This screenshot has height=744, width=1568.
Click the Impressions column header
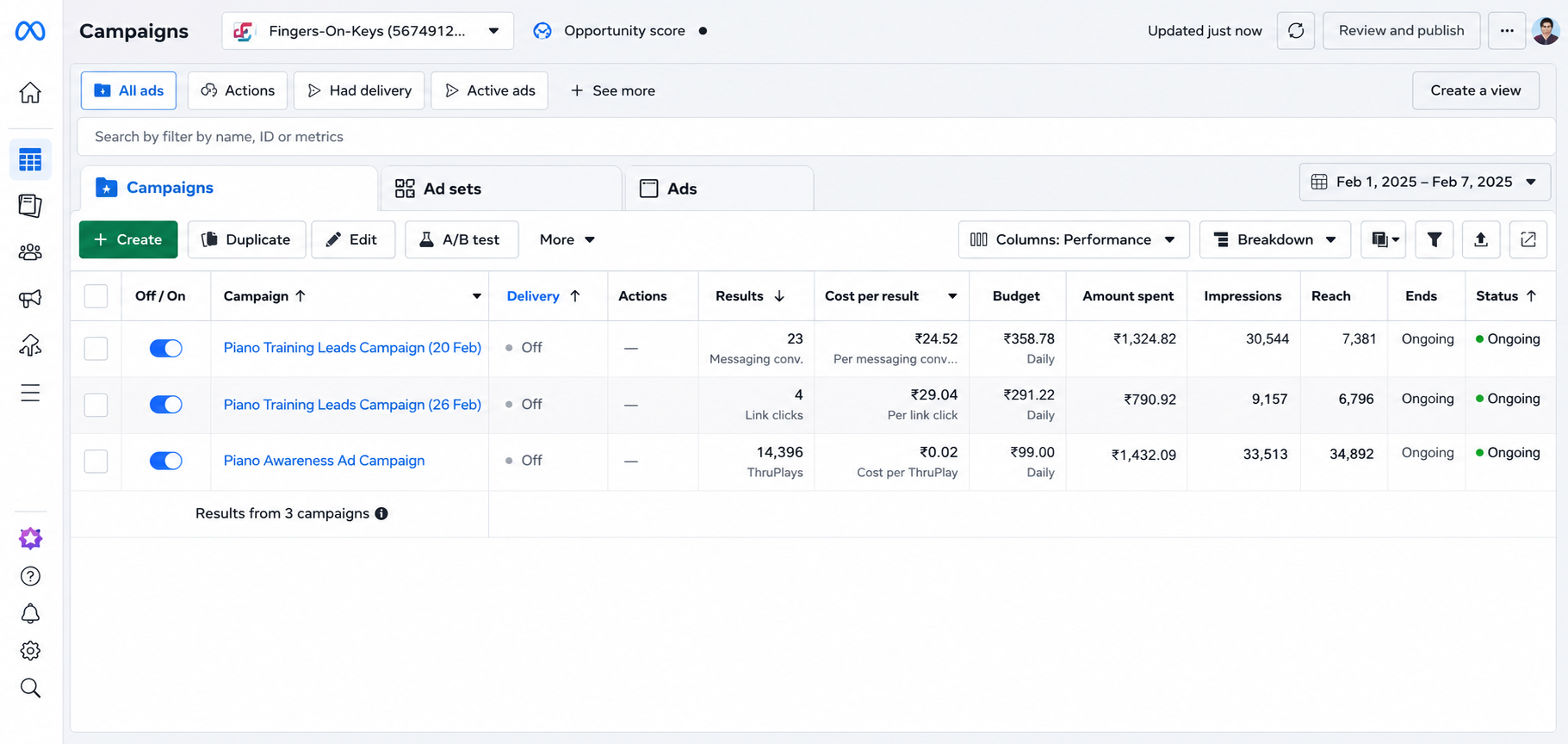[1243, 296]
